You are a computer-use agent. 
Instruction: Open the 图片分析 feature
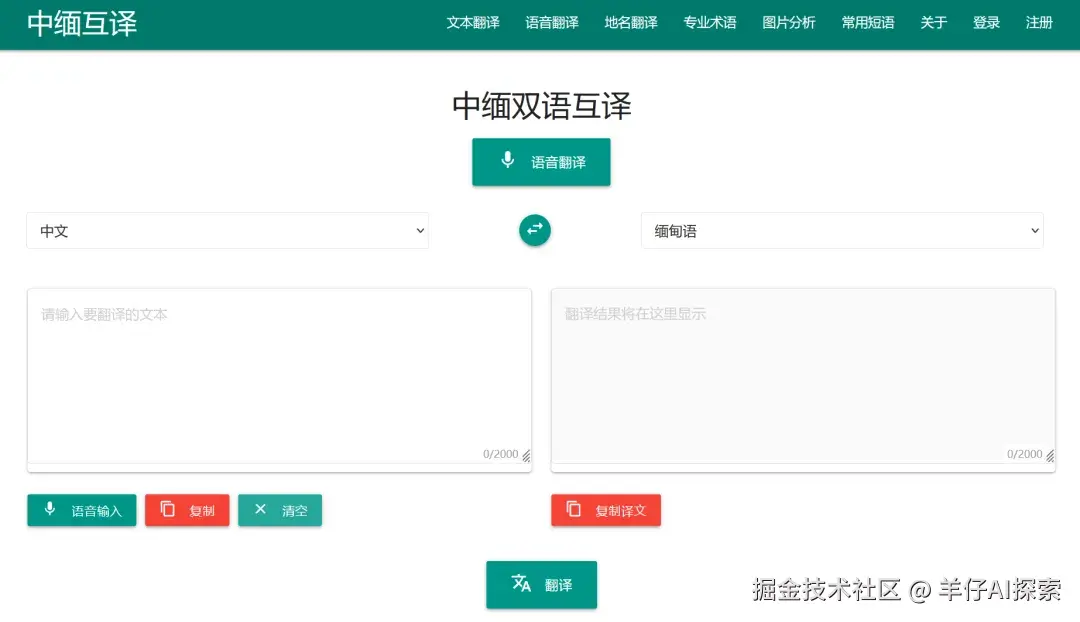(789, 23)
